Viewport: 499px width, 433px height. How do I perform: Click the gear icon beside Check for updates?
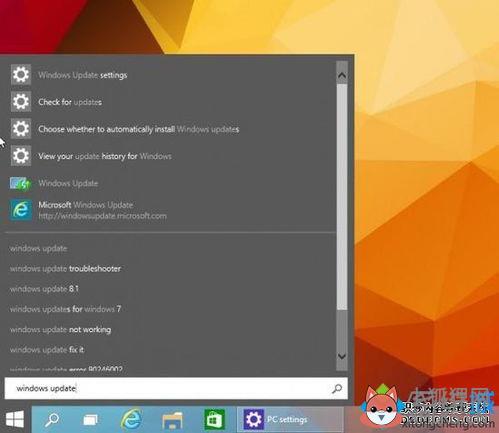coord(21,101)
